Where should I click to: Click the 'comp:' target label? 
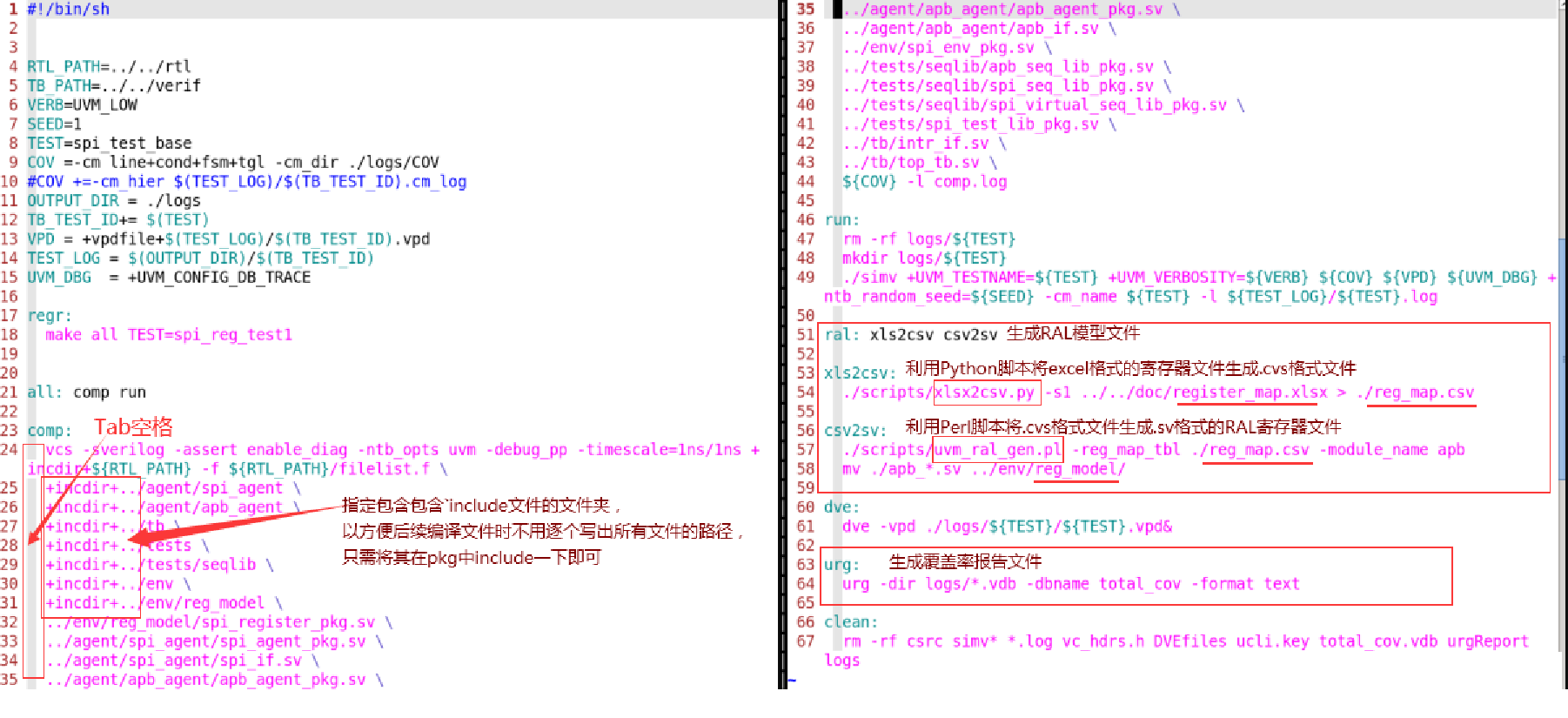click(x=50, y=430)
